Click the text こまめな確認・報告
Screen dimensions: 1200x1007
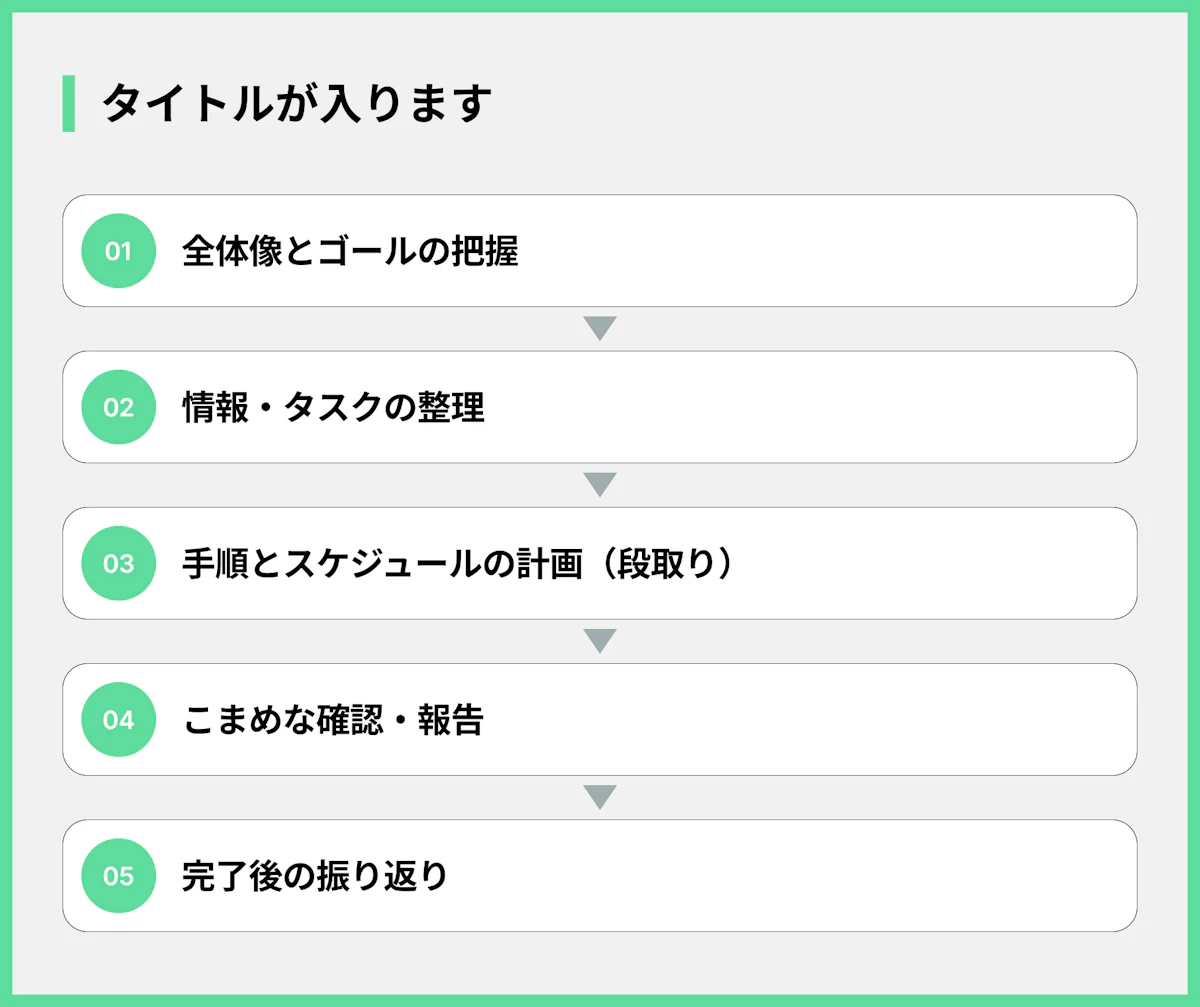point(333,719)
